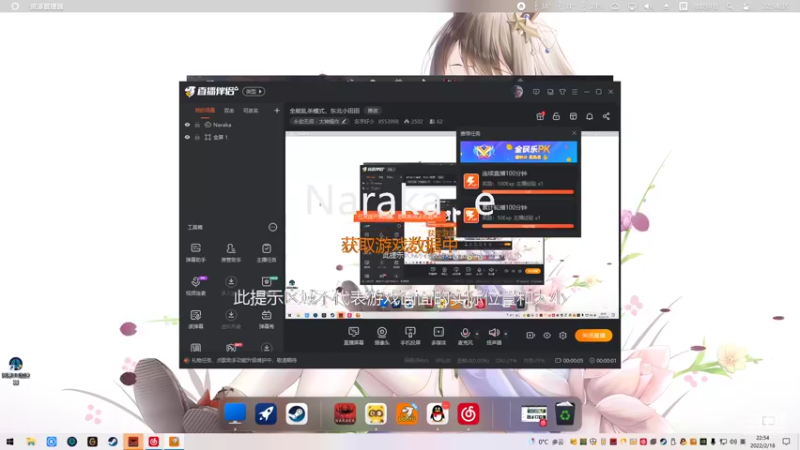Add a 多媒体 media source
The image size is (800, 450).
pyautogui.click(x=438, y=336)
